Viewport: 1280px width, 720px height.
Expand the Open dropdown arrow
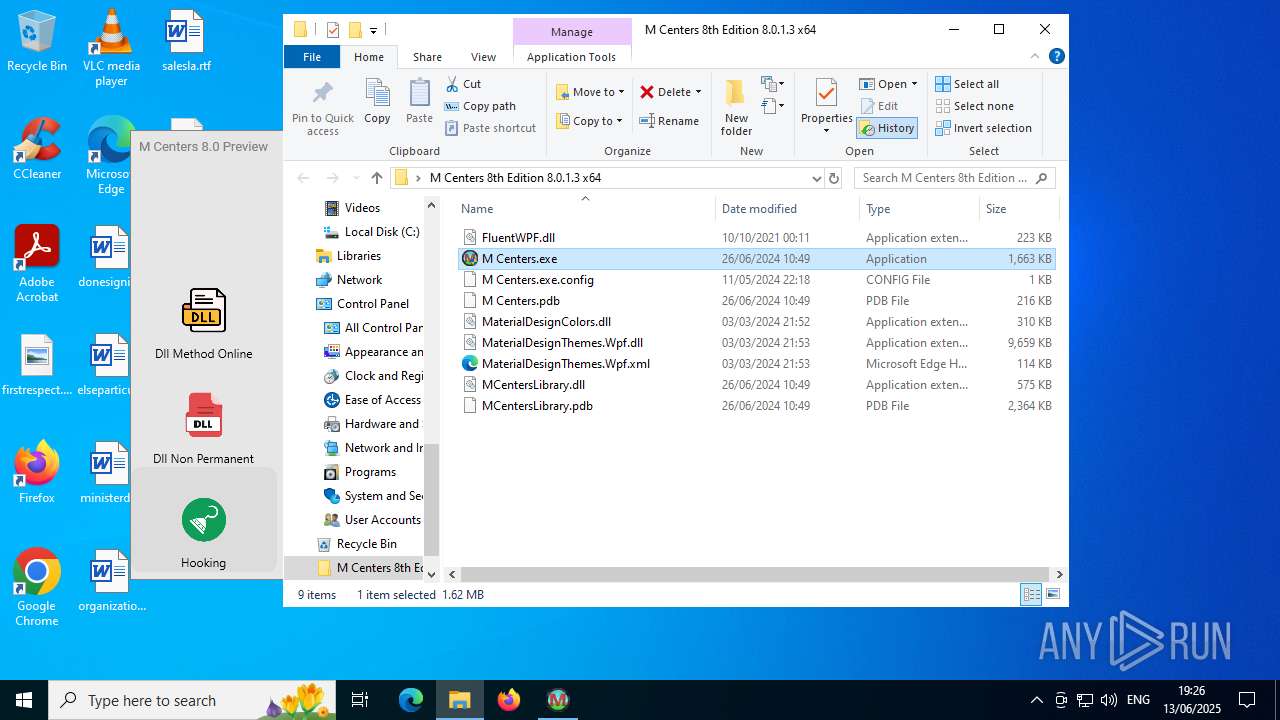click(914, 84)
